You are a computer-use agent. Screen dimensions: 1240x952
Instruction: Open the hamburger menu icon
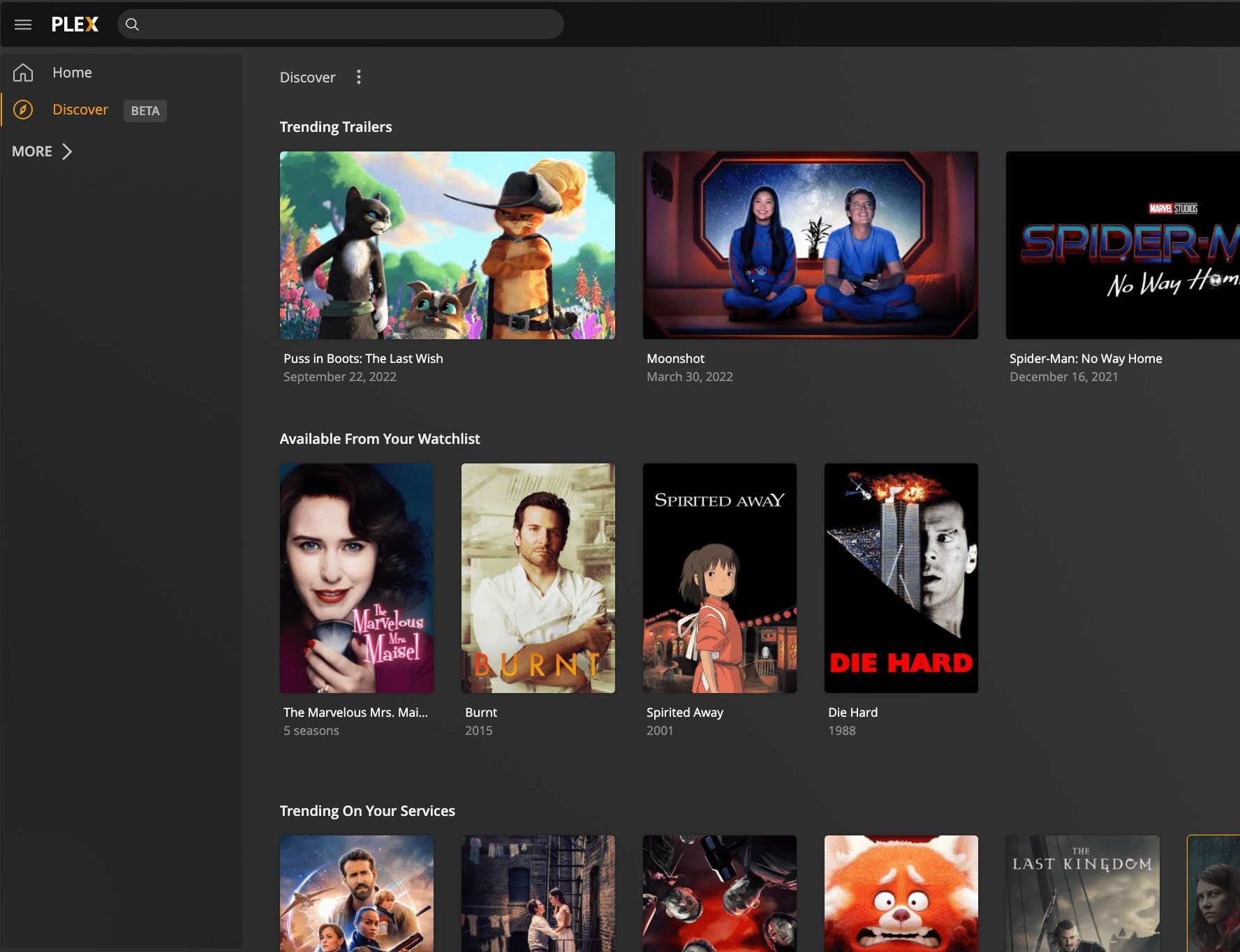click(x=23, y=24)
